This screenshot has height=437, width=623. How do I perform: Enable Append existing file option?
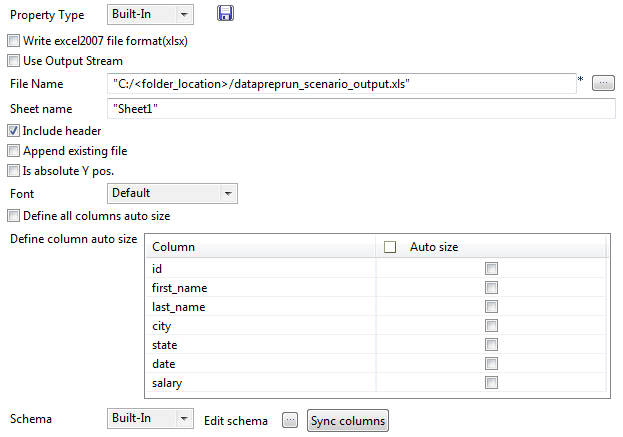[13, 151]
